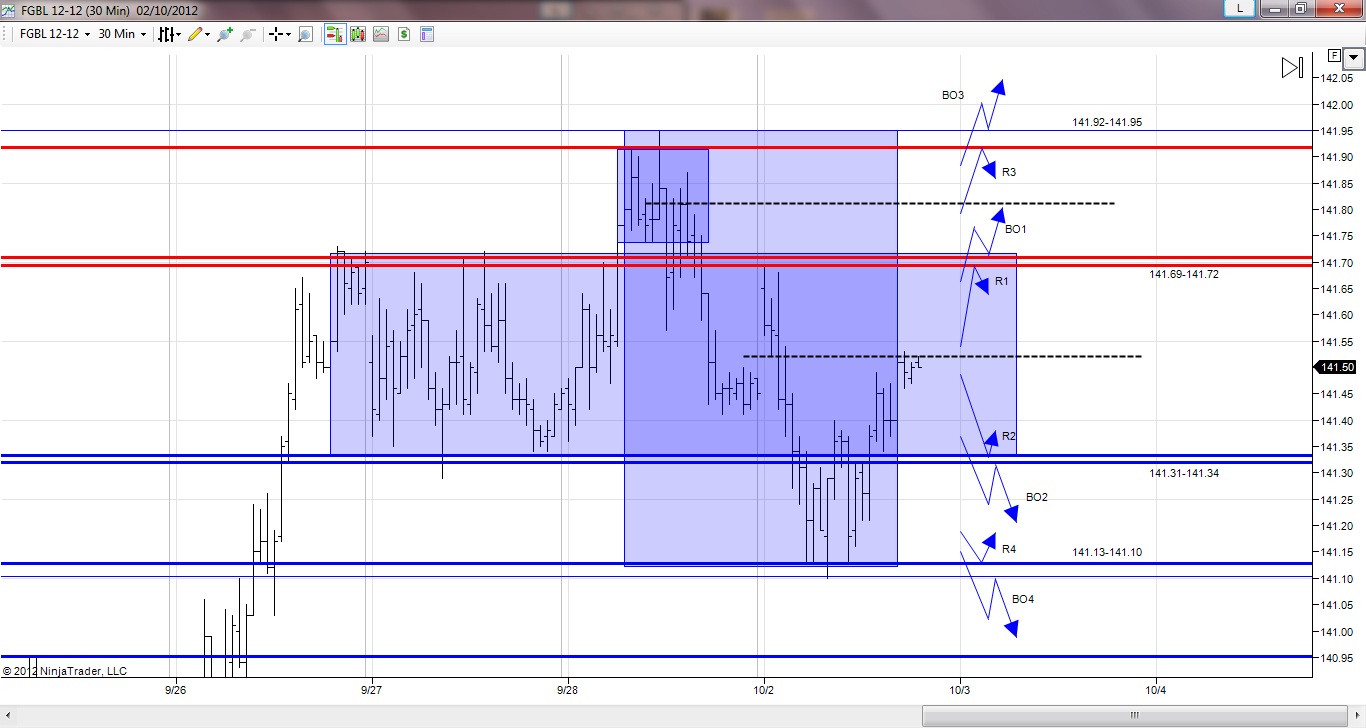1366x728 pixels.
Task: Click the horizontal scrollbar thumb
Action: coord(1133,715)
